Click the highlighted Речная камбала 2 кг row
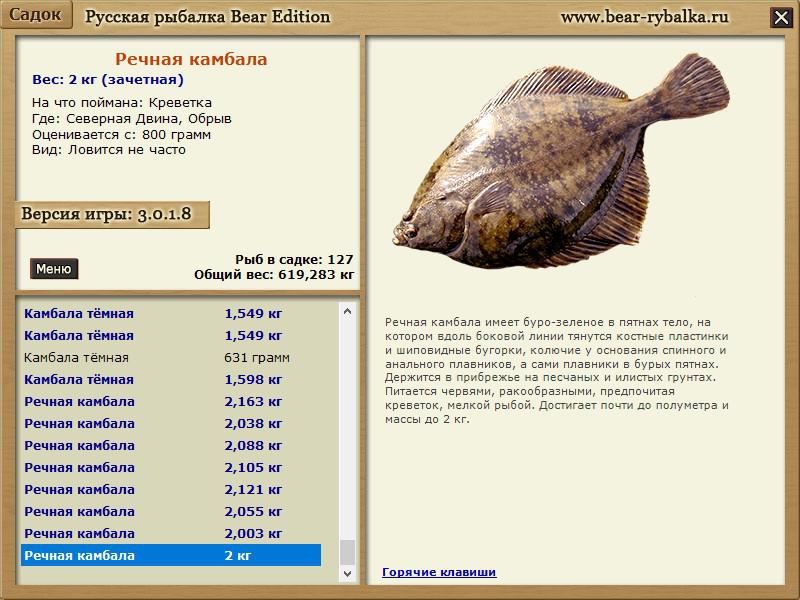This screenshot has width=800, height=600. point(170,555)
